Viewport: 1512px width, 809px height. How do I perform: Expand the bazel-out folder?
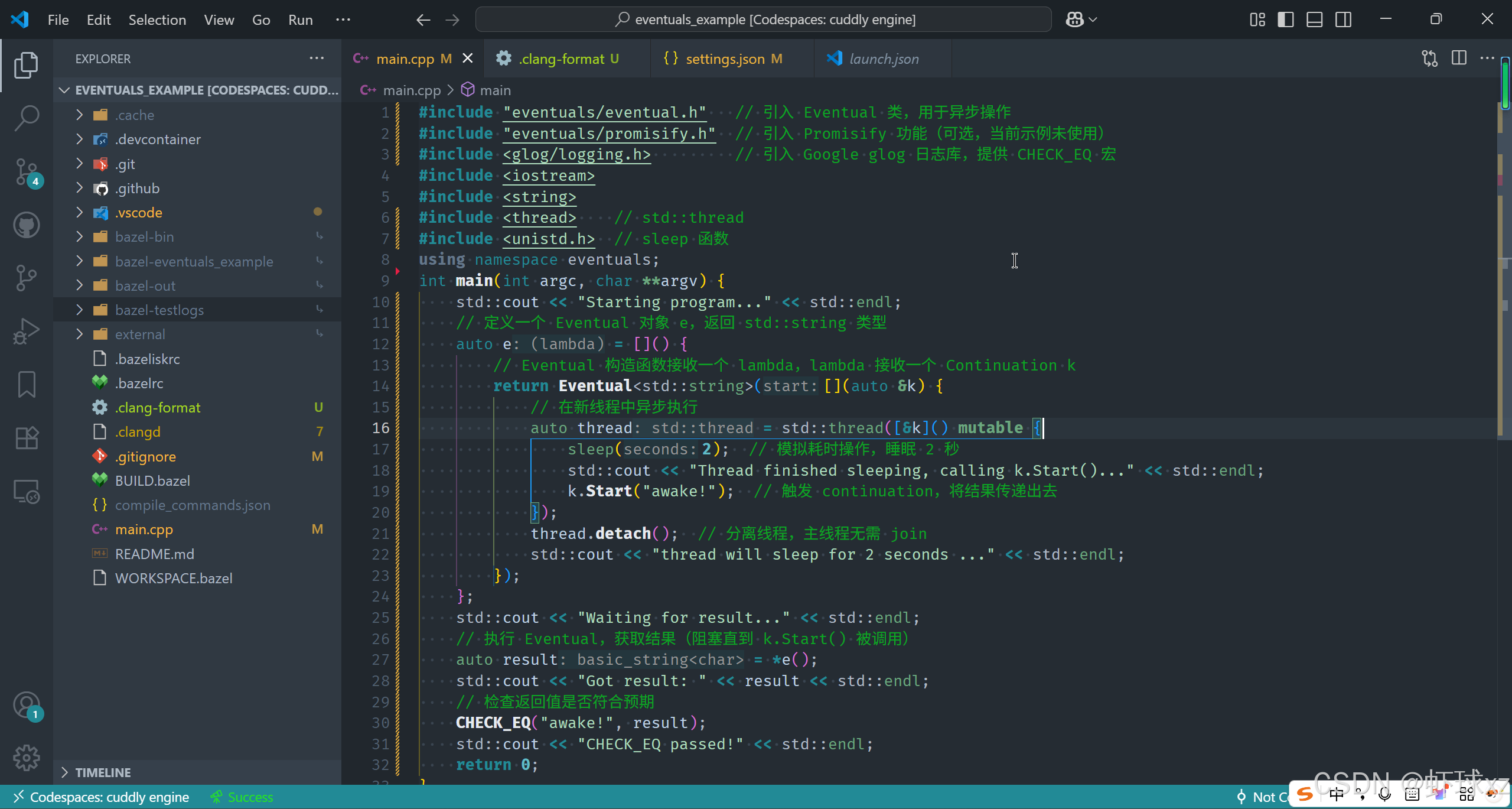click(198, 285)
